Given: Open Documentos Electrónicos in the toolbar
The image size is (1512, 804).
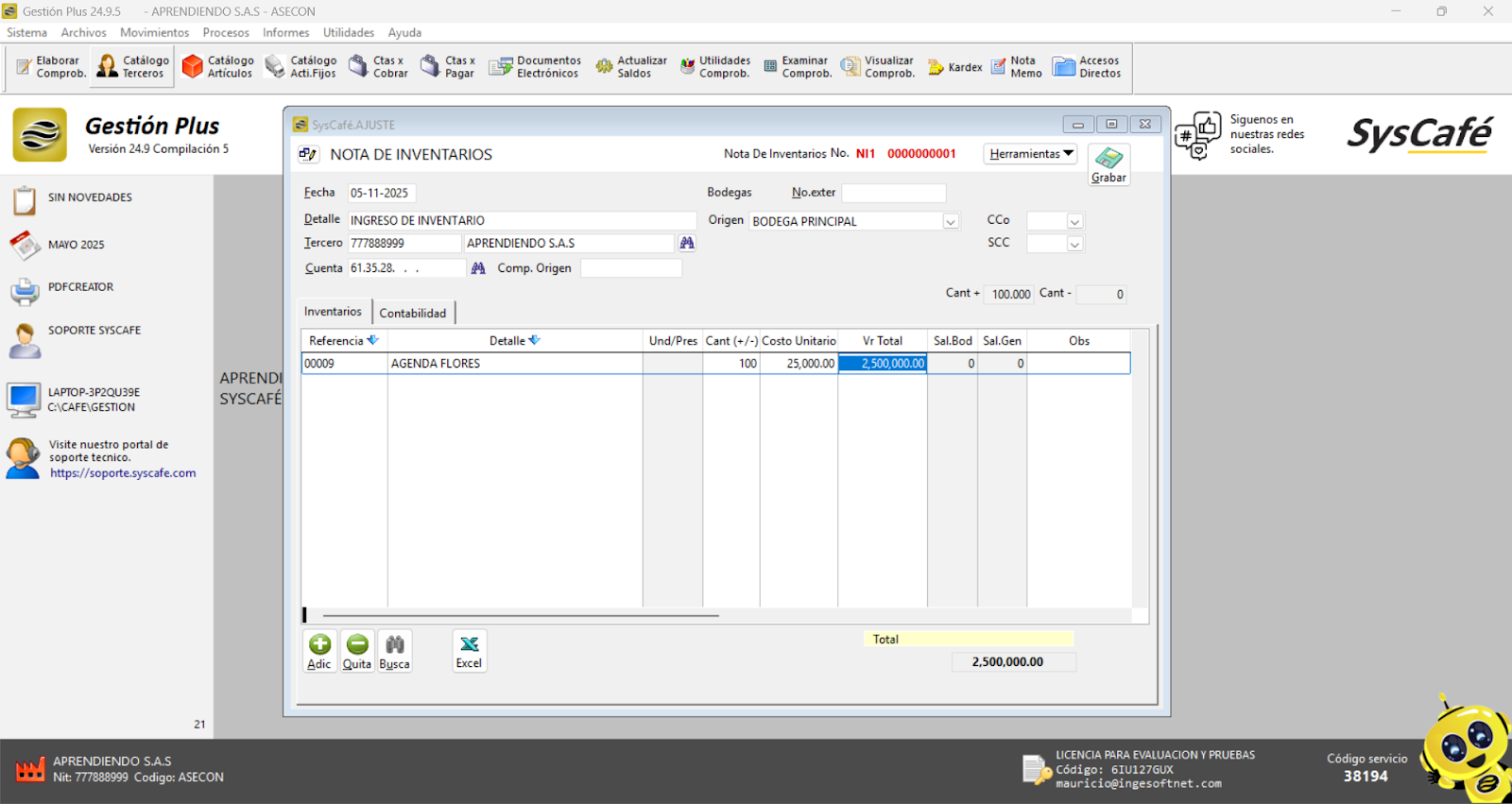Looking at the screenshot, I should [535, 67].
